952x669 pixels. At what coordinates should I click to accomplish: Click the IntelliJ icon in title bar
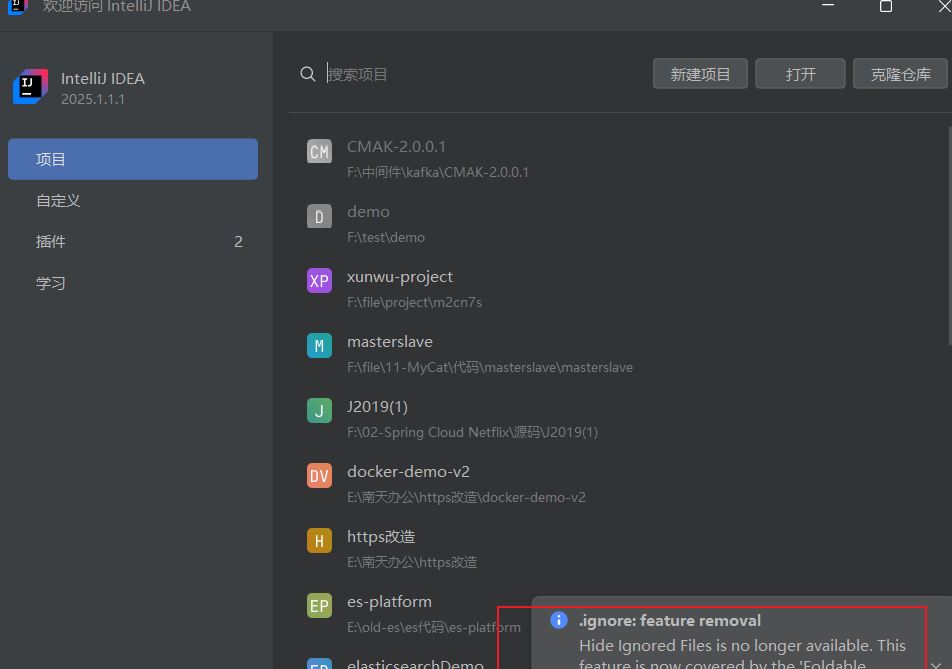click(16, 6)
